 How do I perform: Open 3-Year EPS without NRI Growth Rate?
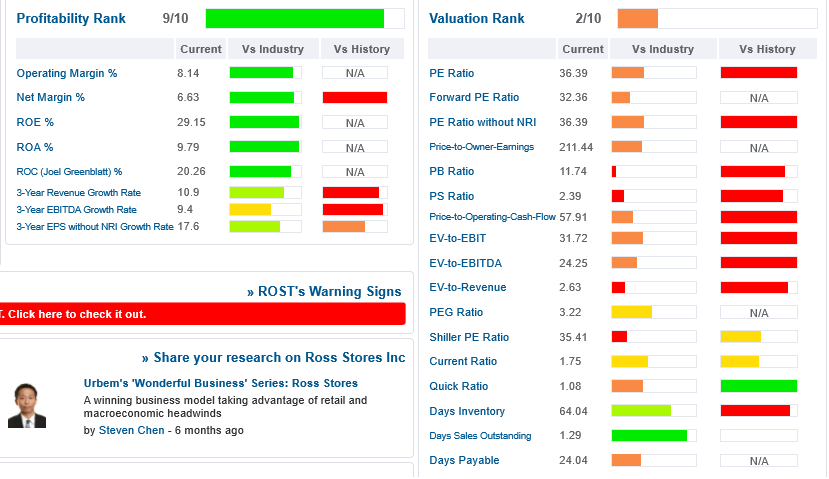click(95, 226)
